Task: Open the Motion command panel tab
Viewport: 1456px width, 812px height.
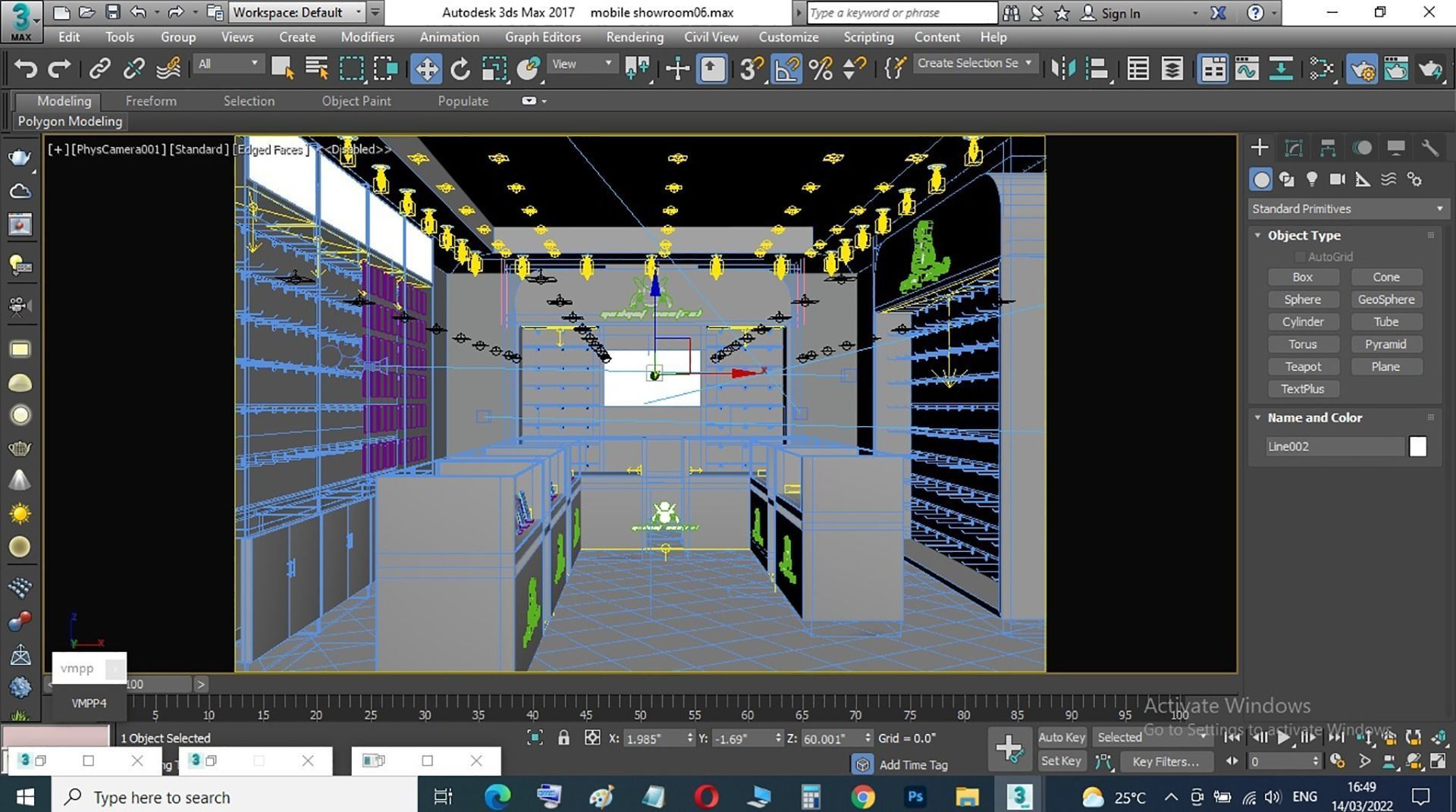Action: [x=1362, y=148]
